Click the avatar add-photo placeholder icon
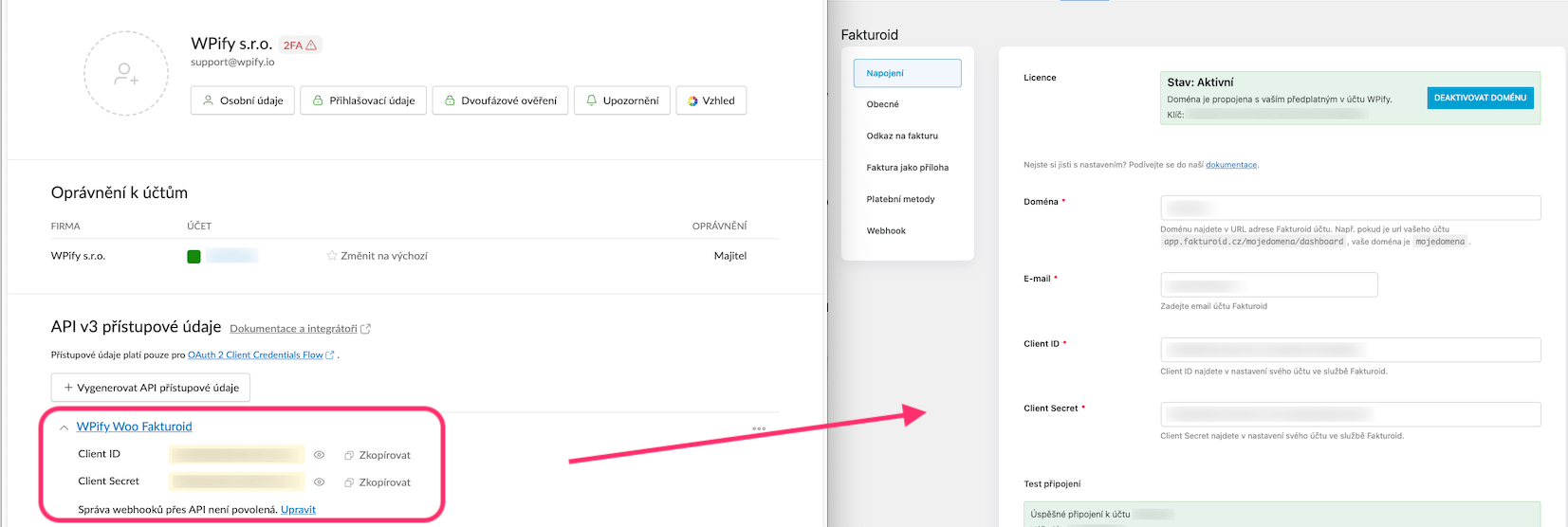 [126, 74]
